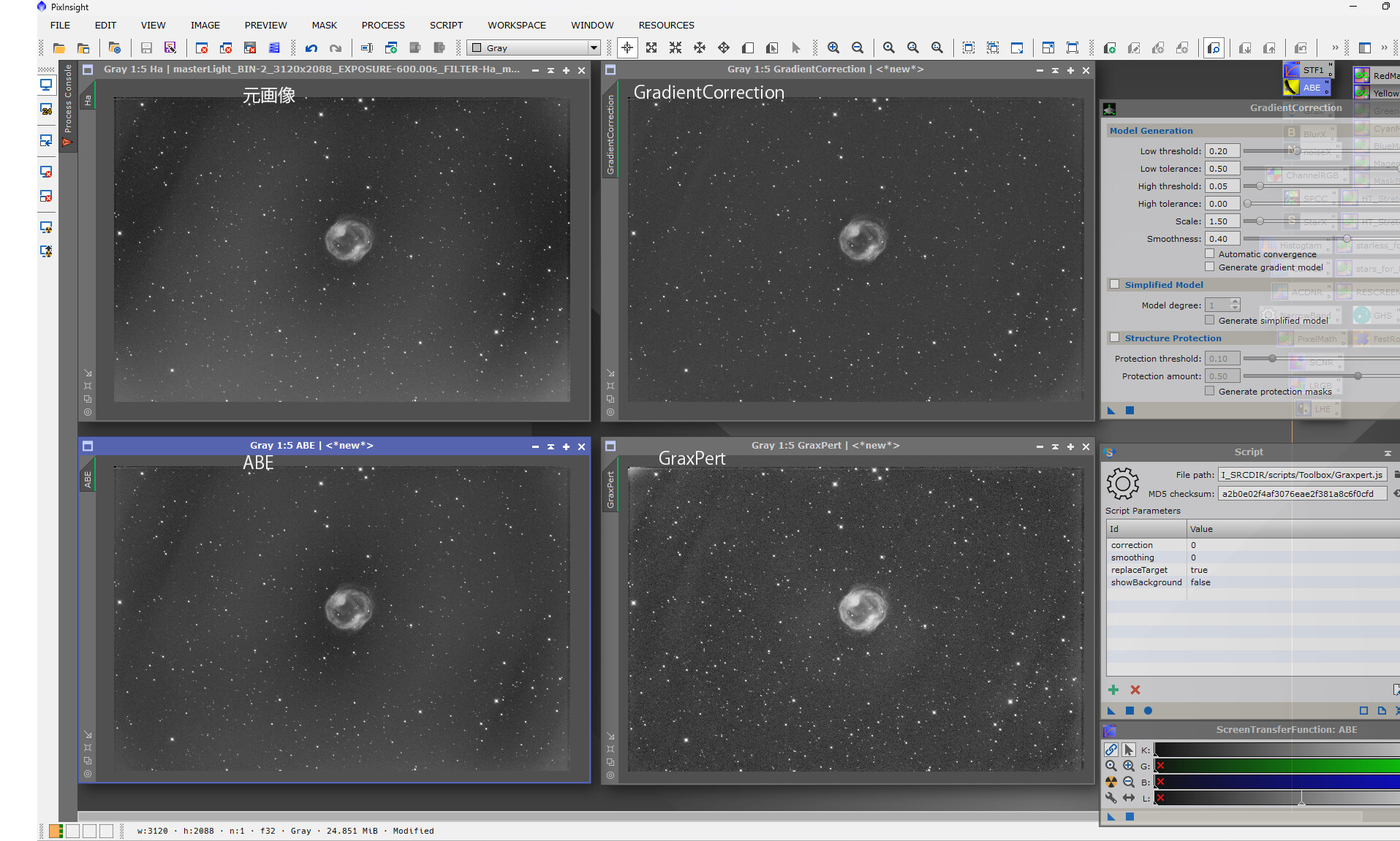
Task: Click the STF zoom-in magnifier icon
Action: coord(1129,766)
